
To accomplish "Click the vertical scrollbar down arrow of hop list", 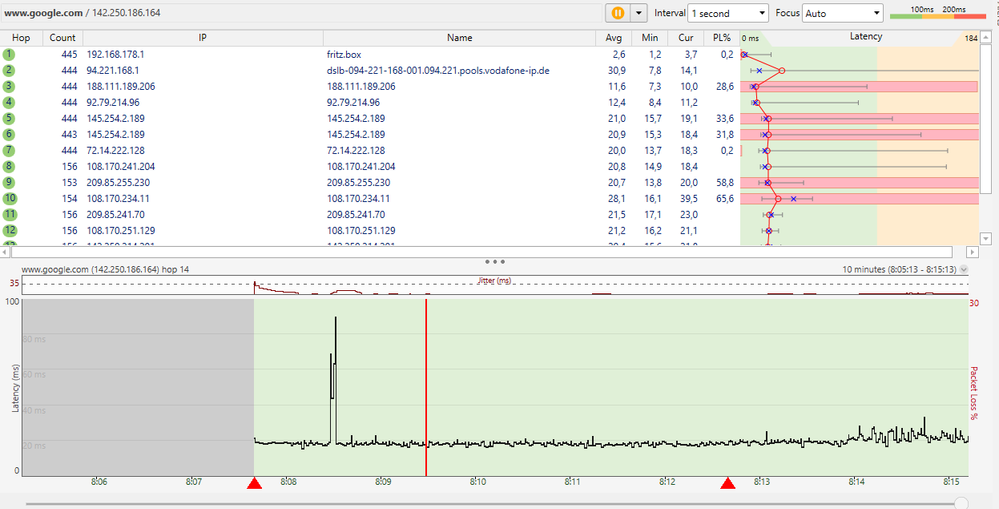I will (x=986, y=239).
